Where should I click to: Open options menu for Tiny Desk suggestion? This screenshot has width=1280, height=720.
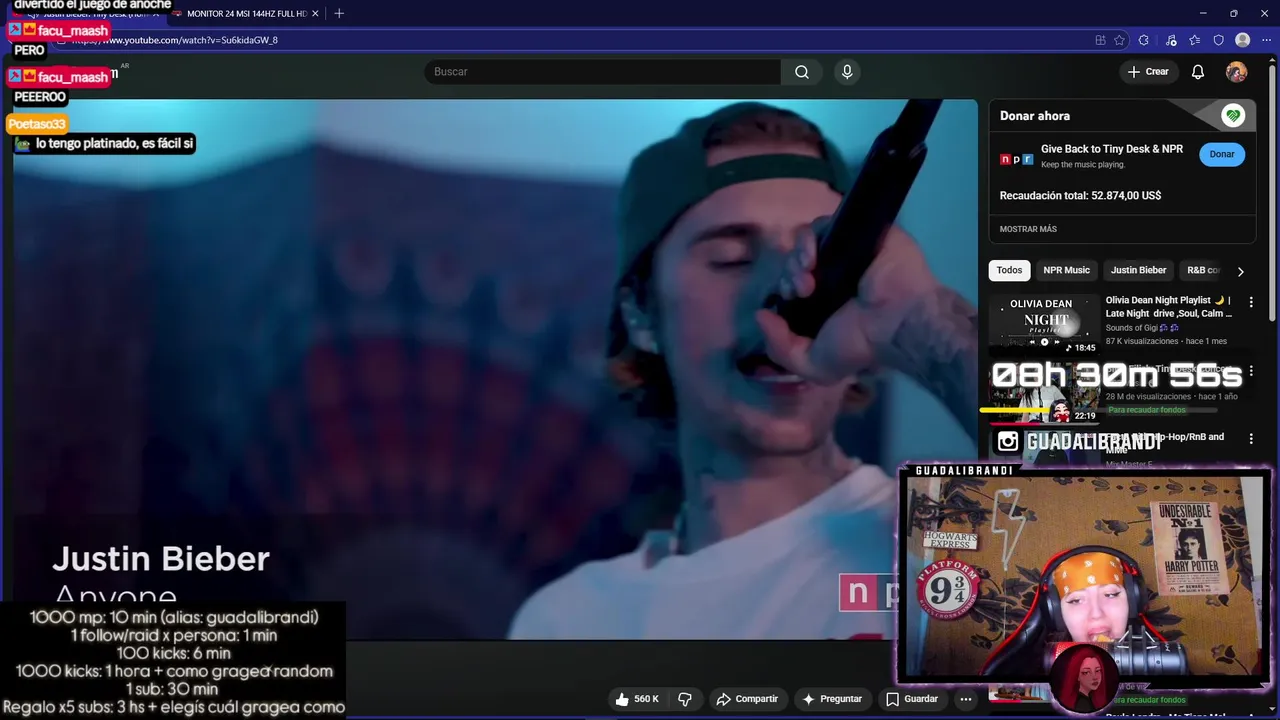point(1250,371)
